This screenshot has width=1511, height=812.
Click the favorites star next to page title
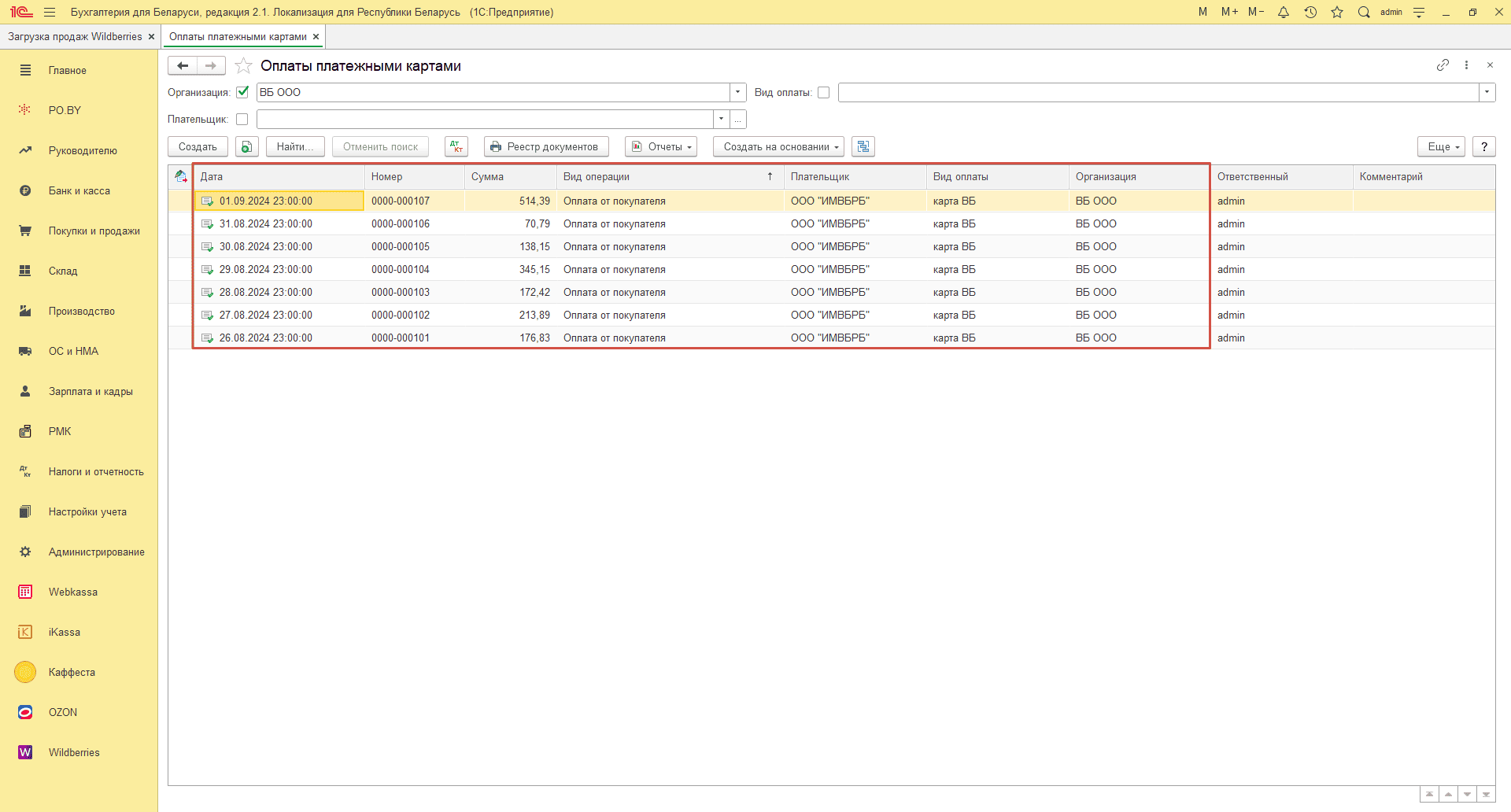(244, 66)
